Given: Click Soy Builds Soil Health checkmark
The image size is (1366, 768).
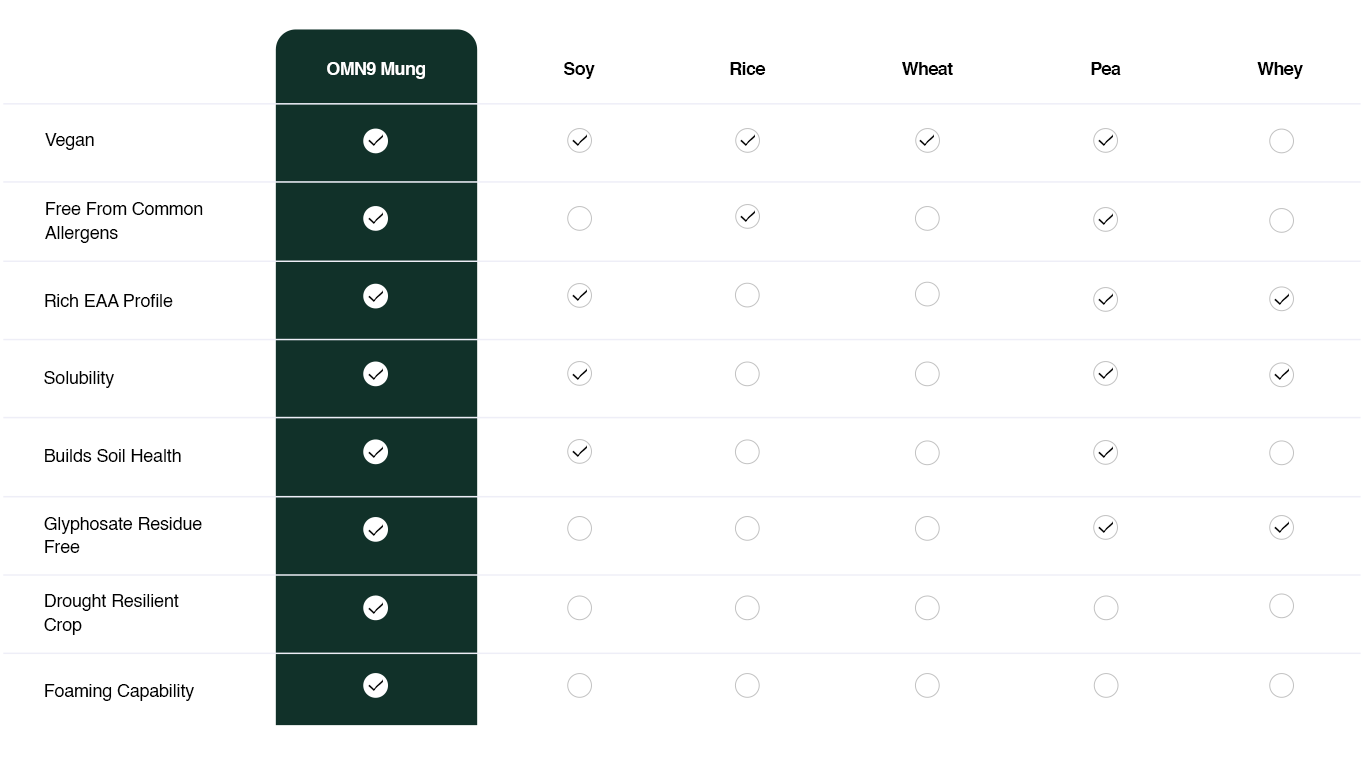Looking at the screenshot, I should tap(579, 452).
